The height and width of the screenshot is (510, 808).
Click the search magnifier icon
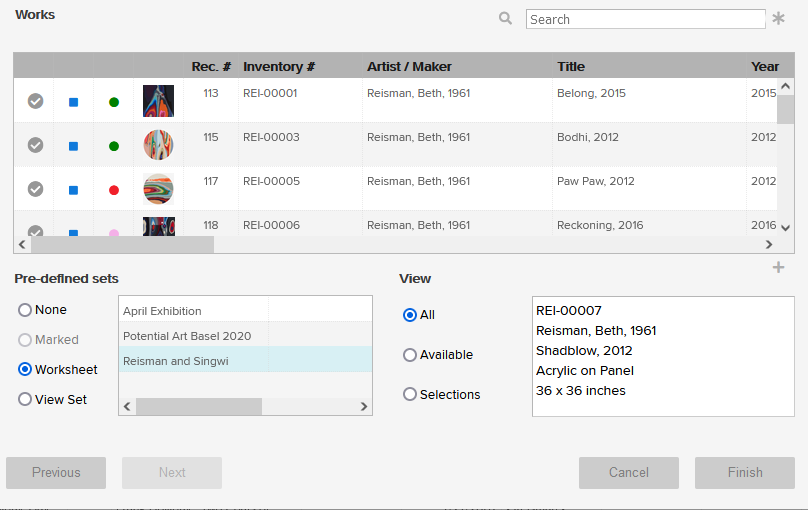(505, 18)
